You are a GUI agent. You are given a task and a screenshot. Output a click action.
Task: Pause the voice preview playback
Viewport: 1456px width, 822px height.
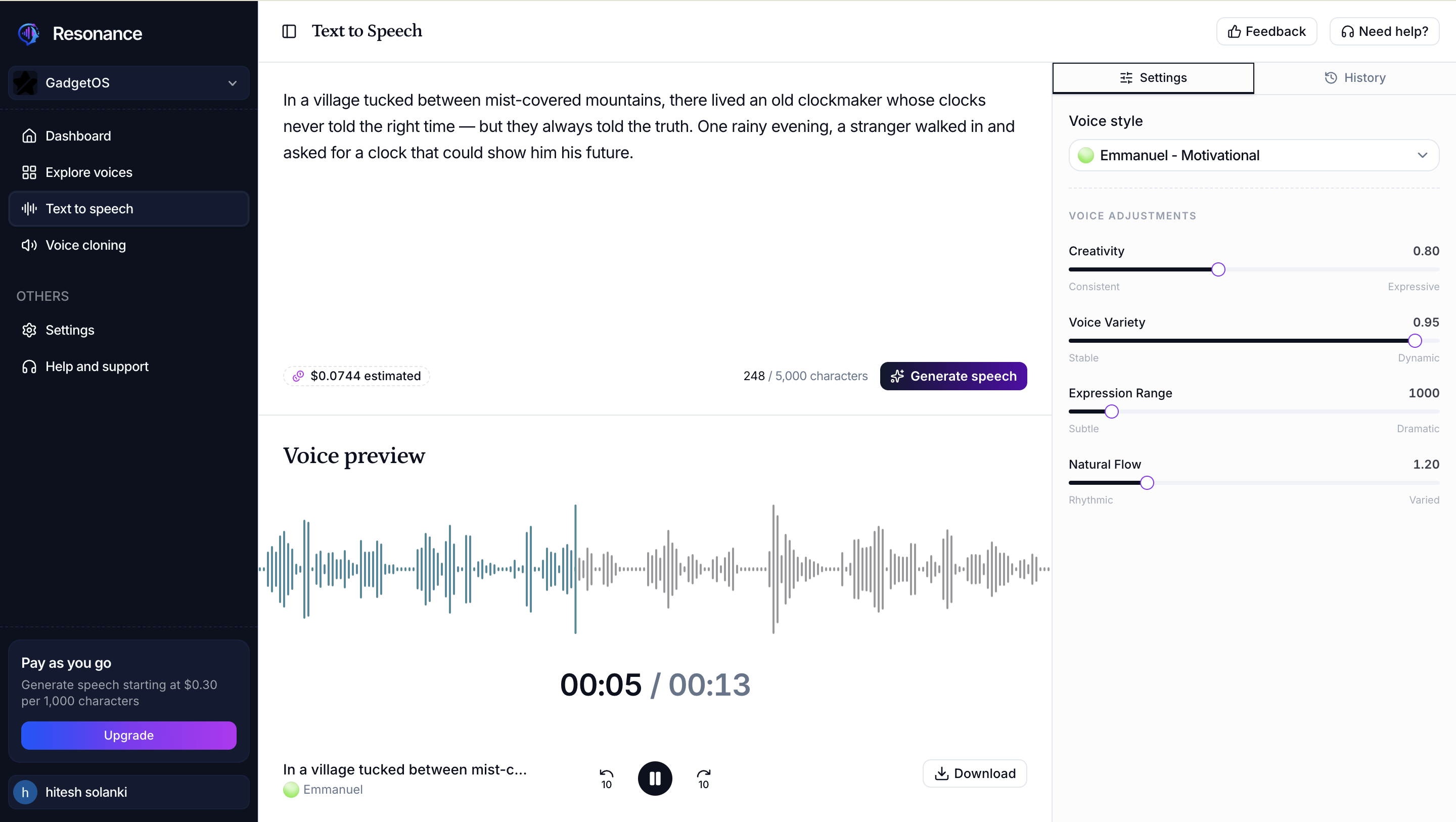[x=655, y=779]
